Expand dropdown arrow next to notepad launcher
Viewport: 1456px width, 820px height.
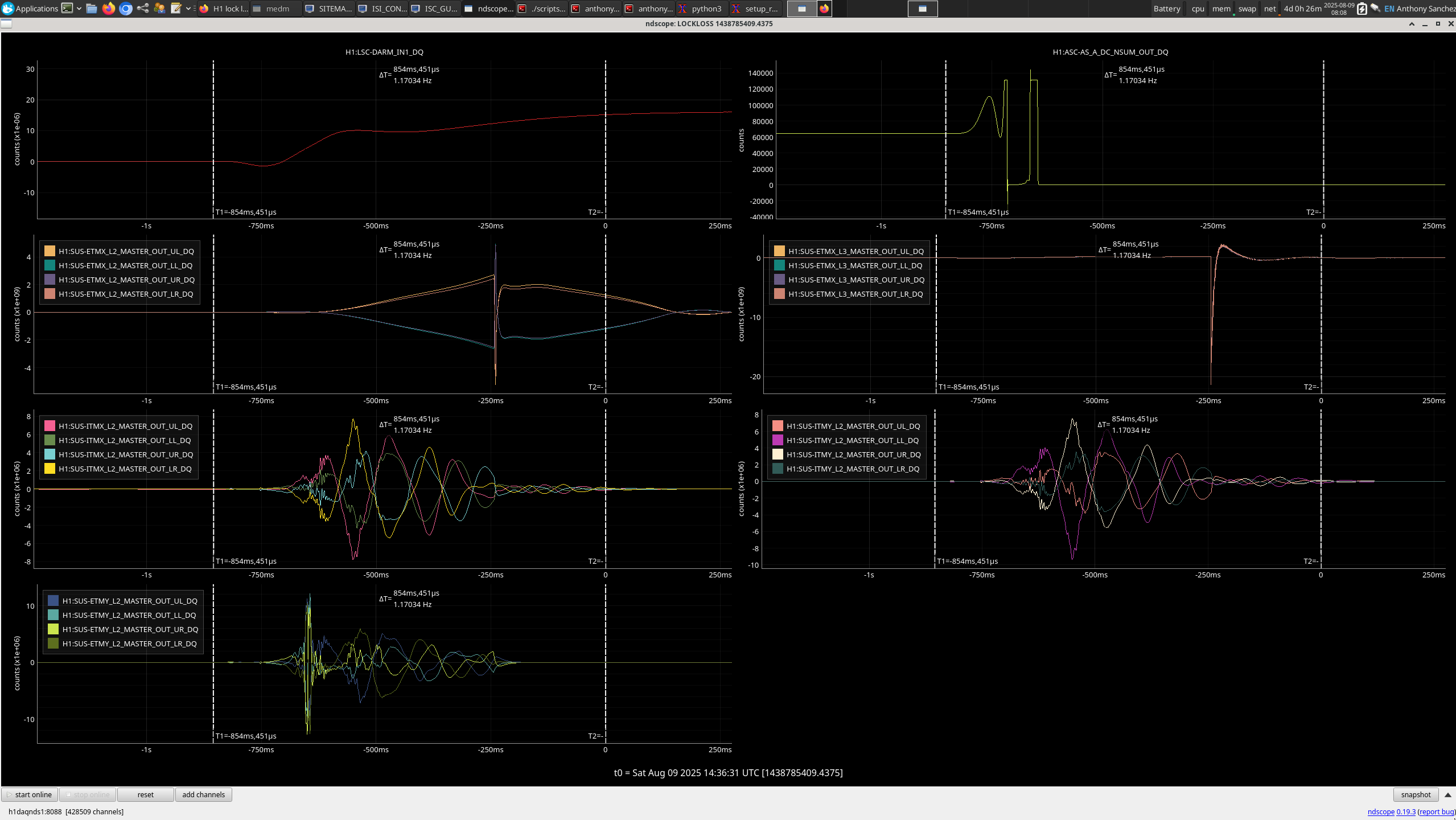pyautogui.click(x=188, y=8)
